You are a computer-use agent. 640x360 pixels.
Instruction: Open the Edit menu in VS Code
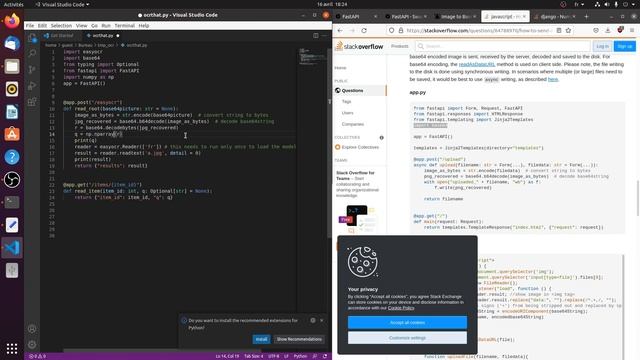[42, 26]
